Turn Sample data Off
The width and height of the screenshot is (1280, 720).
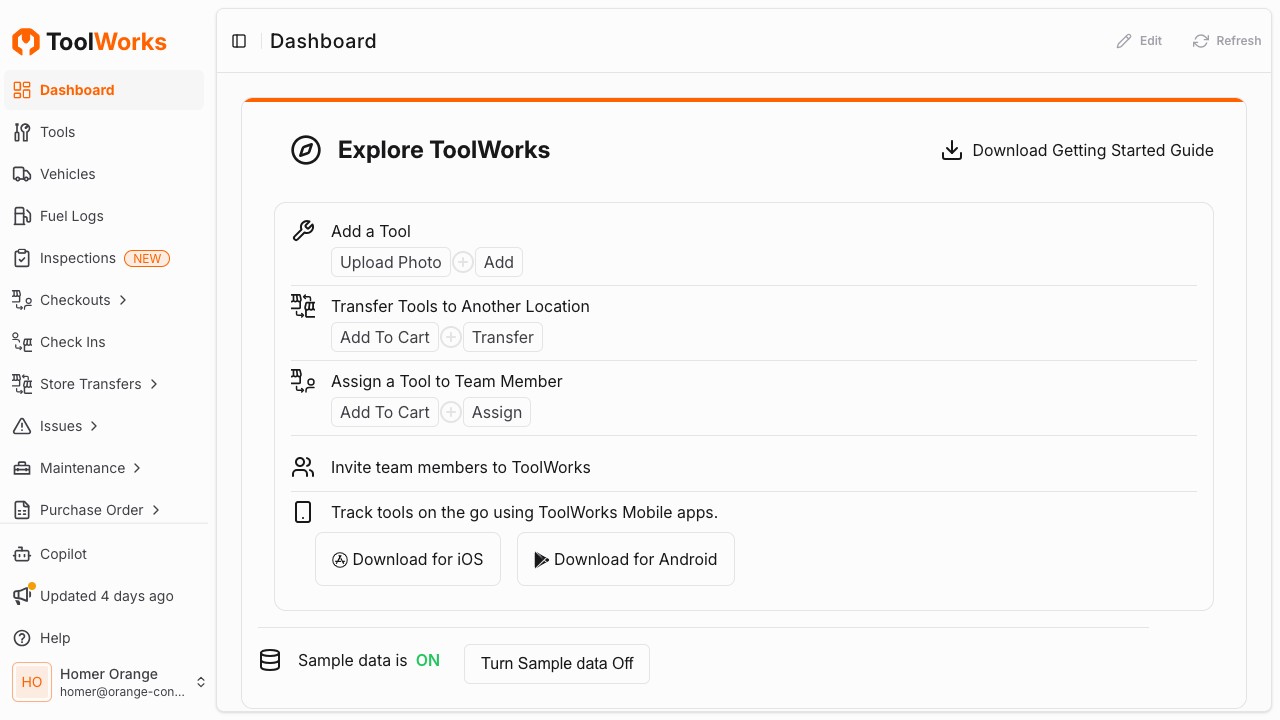(557, 664)
